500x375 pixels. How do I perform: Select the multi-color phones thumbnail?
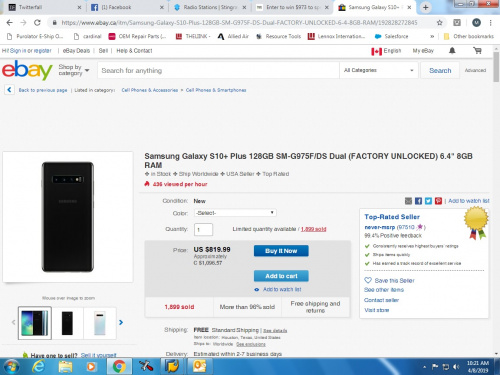point(35,323)
